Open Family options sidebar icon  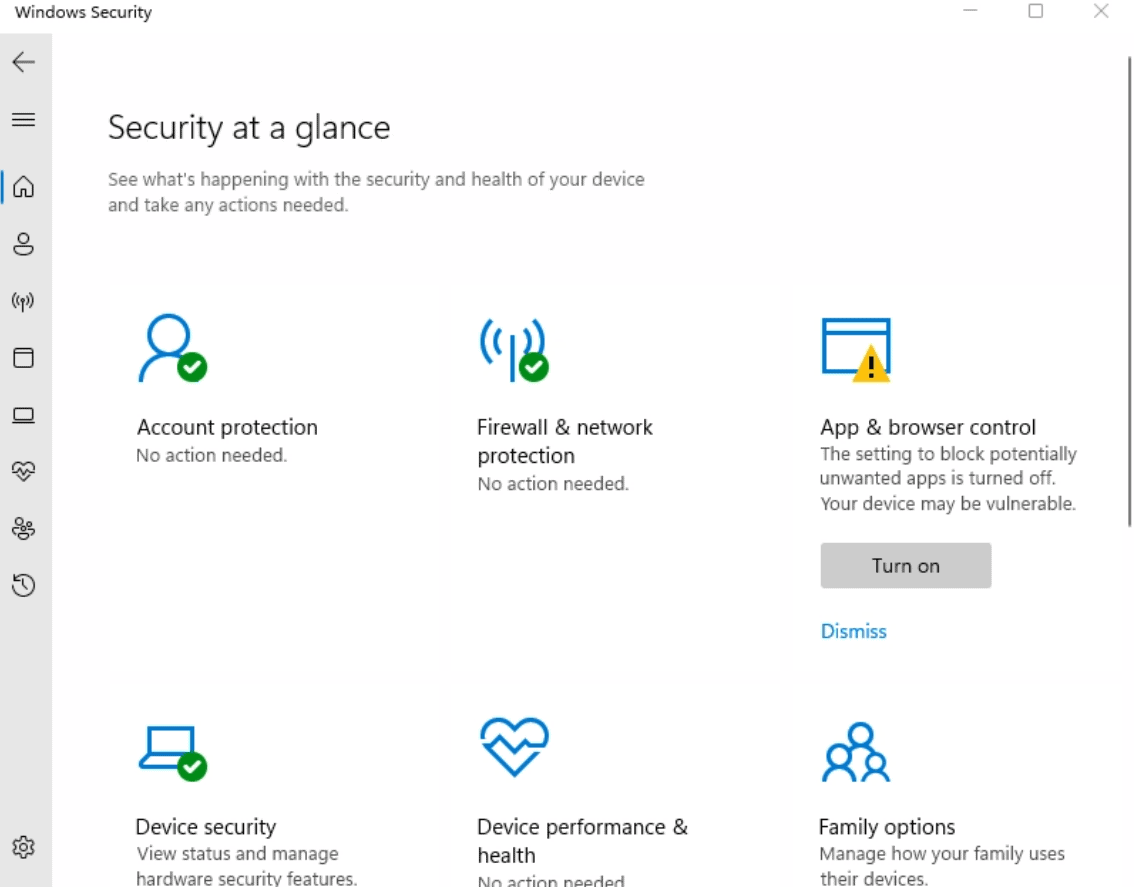[x=24, y=528]
